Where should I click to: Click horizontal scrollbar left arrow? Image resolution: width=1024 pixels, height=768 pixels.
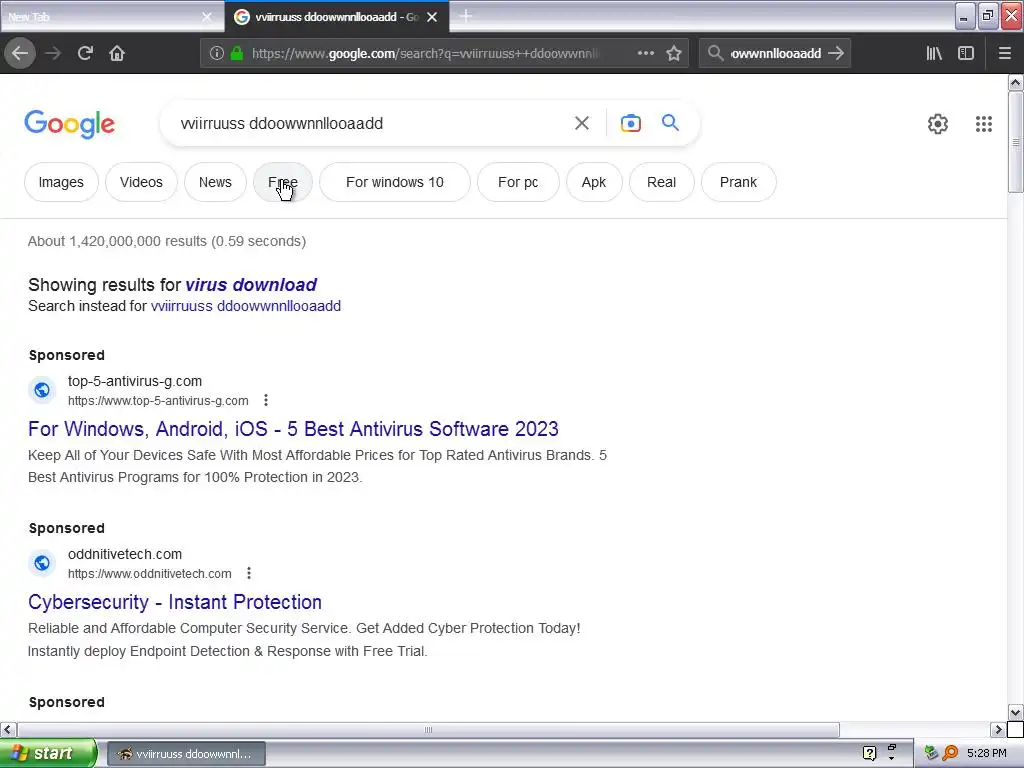click(8, 729)
